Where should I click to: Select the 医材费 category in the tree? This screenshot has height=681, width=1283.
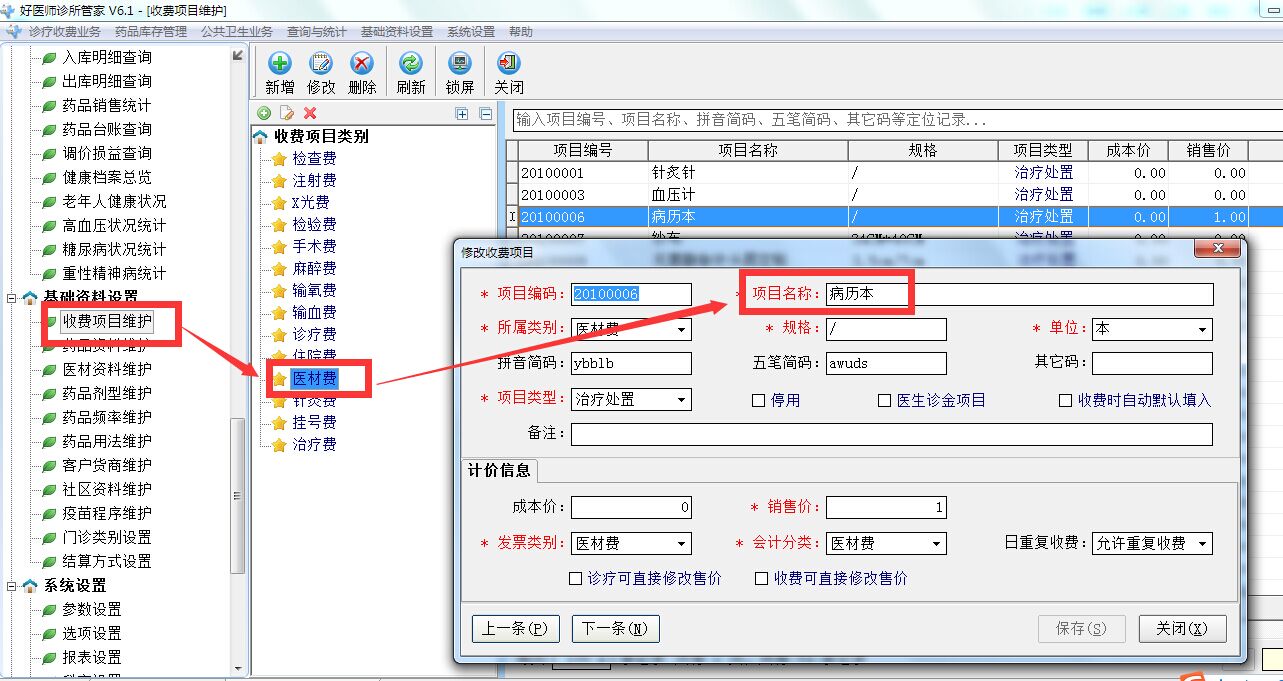click(x=314, y=378)
